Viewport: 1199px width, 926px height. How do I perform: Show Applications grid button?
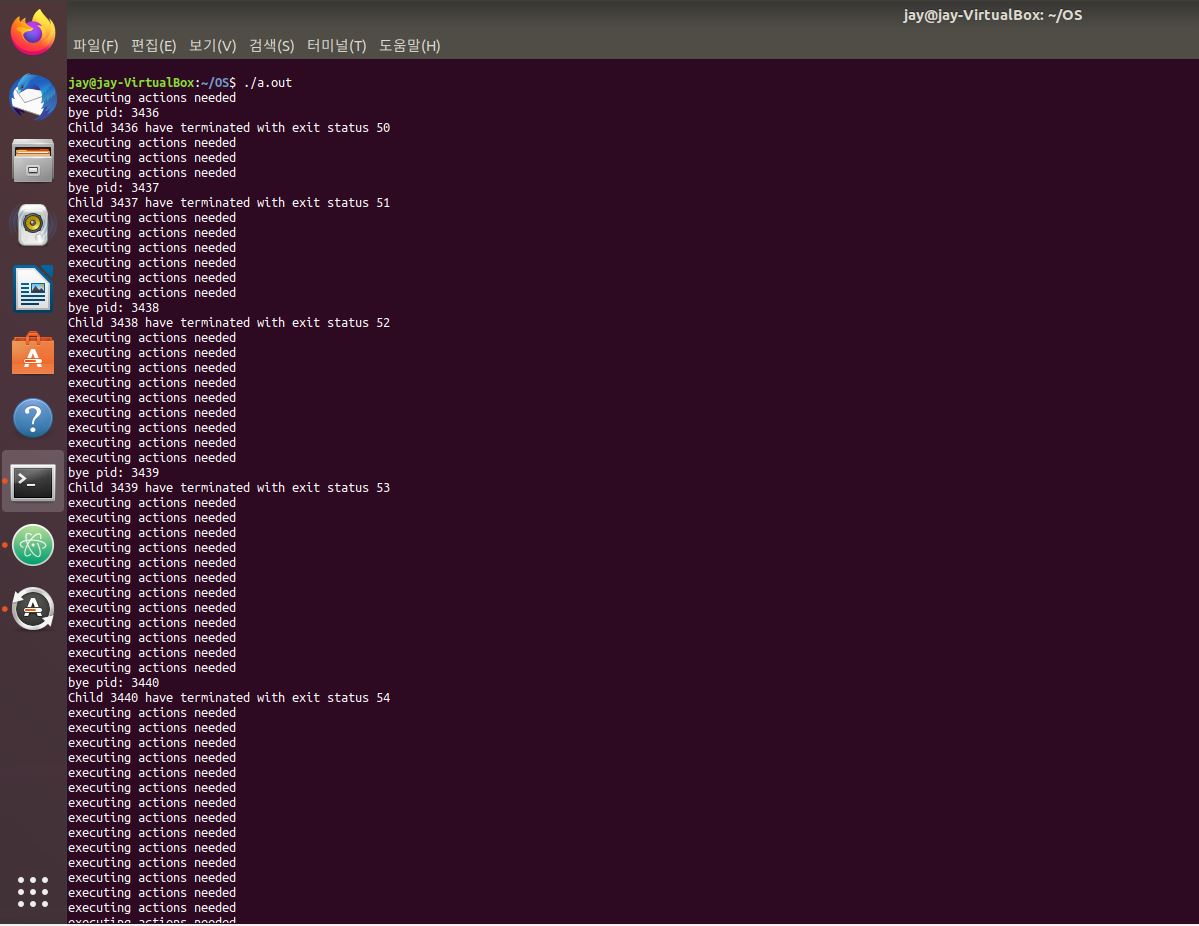click(x=33, y=892)
